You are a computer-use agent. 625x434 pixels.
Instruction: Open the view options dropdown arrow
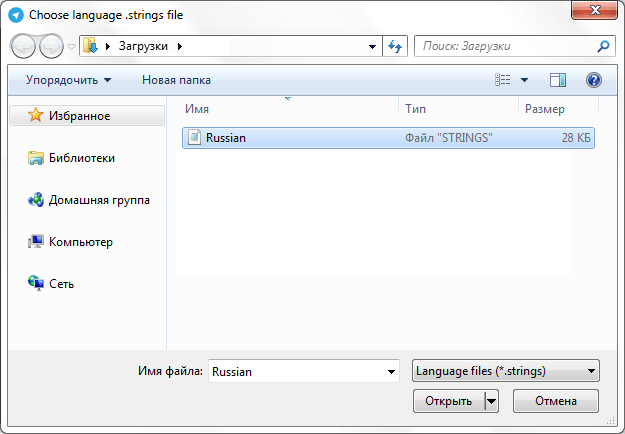click(x=523, y=80)
